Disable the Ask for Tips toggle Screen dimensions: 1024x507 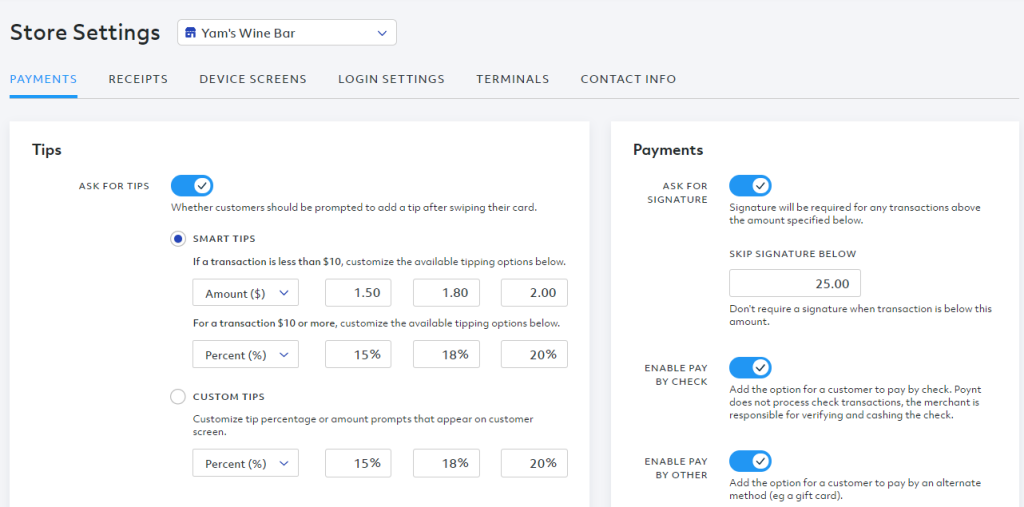192,186
